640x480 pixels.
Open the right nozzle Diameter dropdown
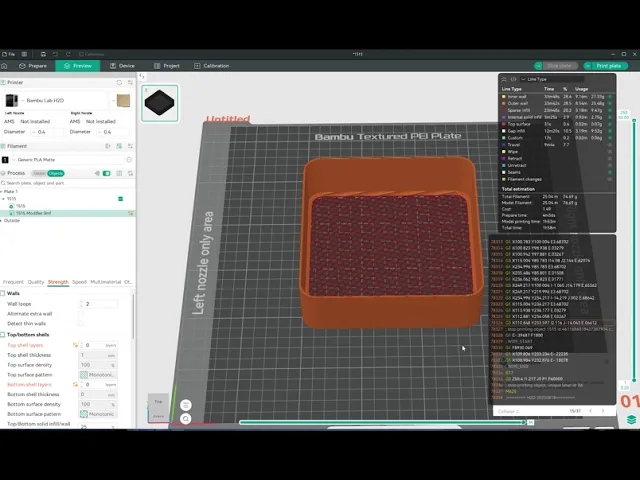coord(113,132)
